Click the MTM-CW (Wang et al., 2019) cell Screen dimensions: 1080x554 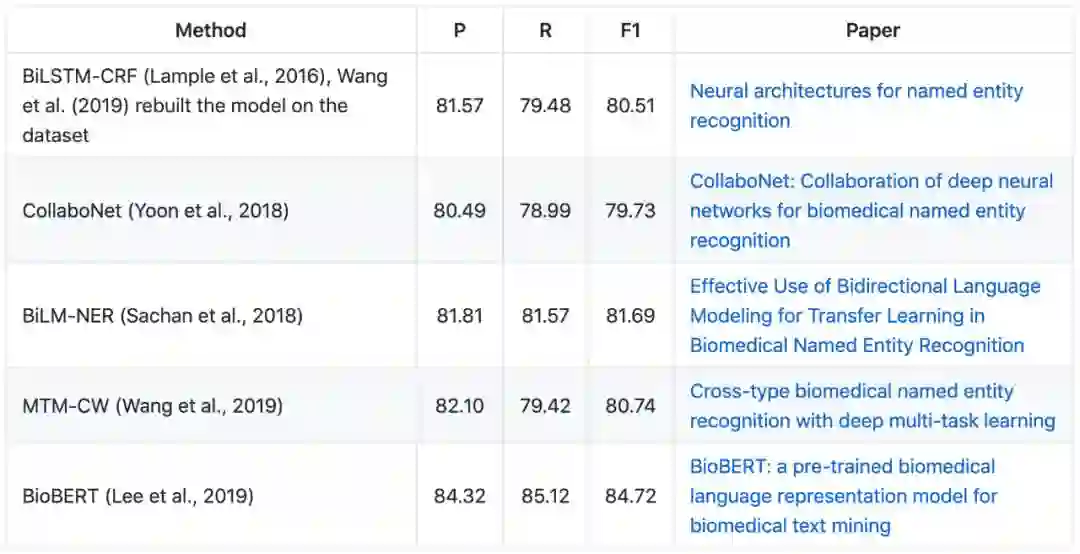point(152,406)
